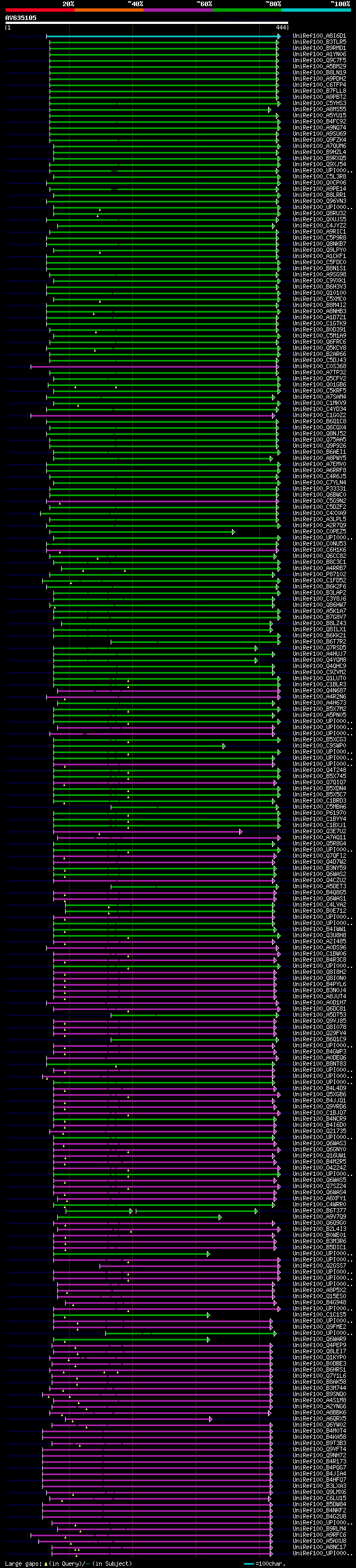Click the short green bar for UniRef100_C0PEZ5
This screenshot has width=356, height=1568.
(142, 532)
